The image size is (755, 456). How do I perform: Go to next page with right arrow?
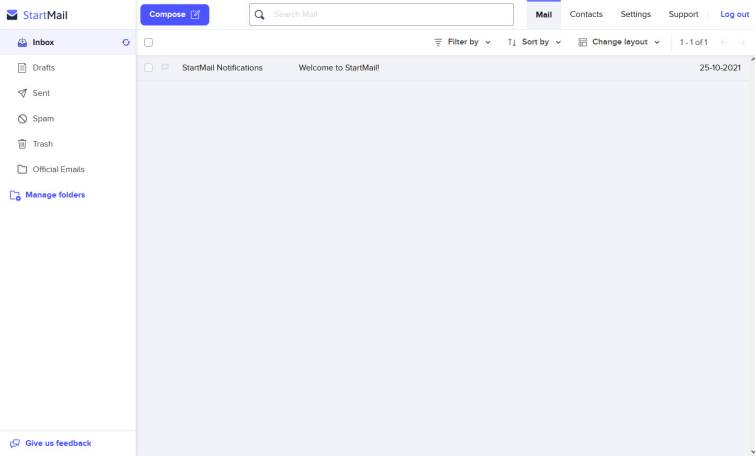[x=741, y=42]
